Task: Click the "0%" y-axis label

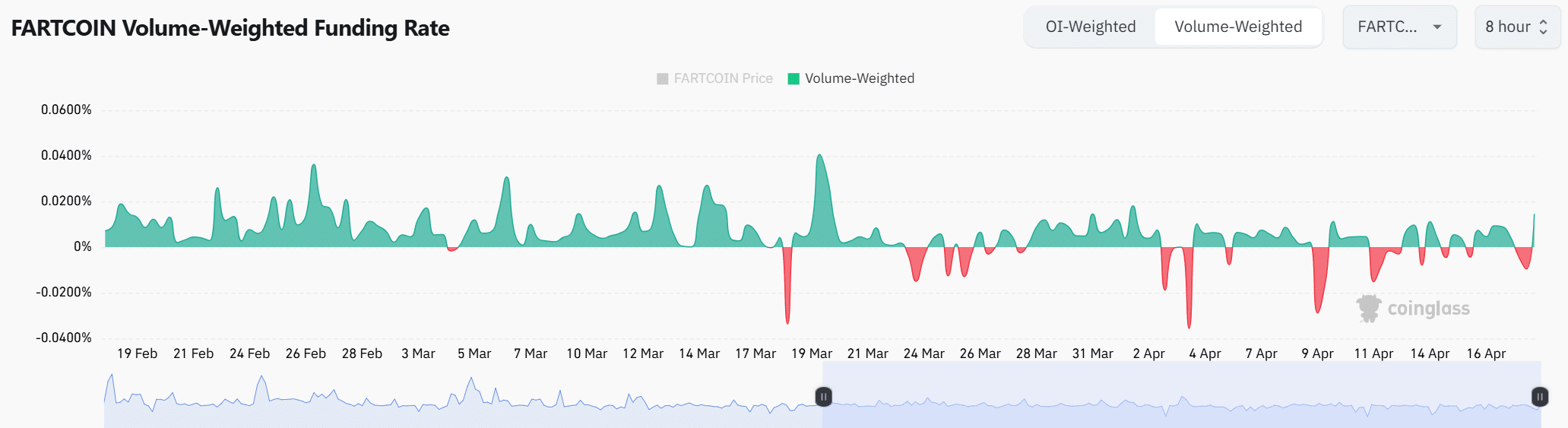Action: (x=82, y=246)
